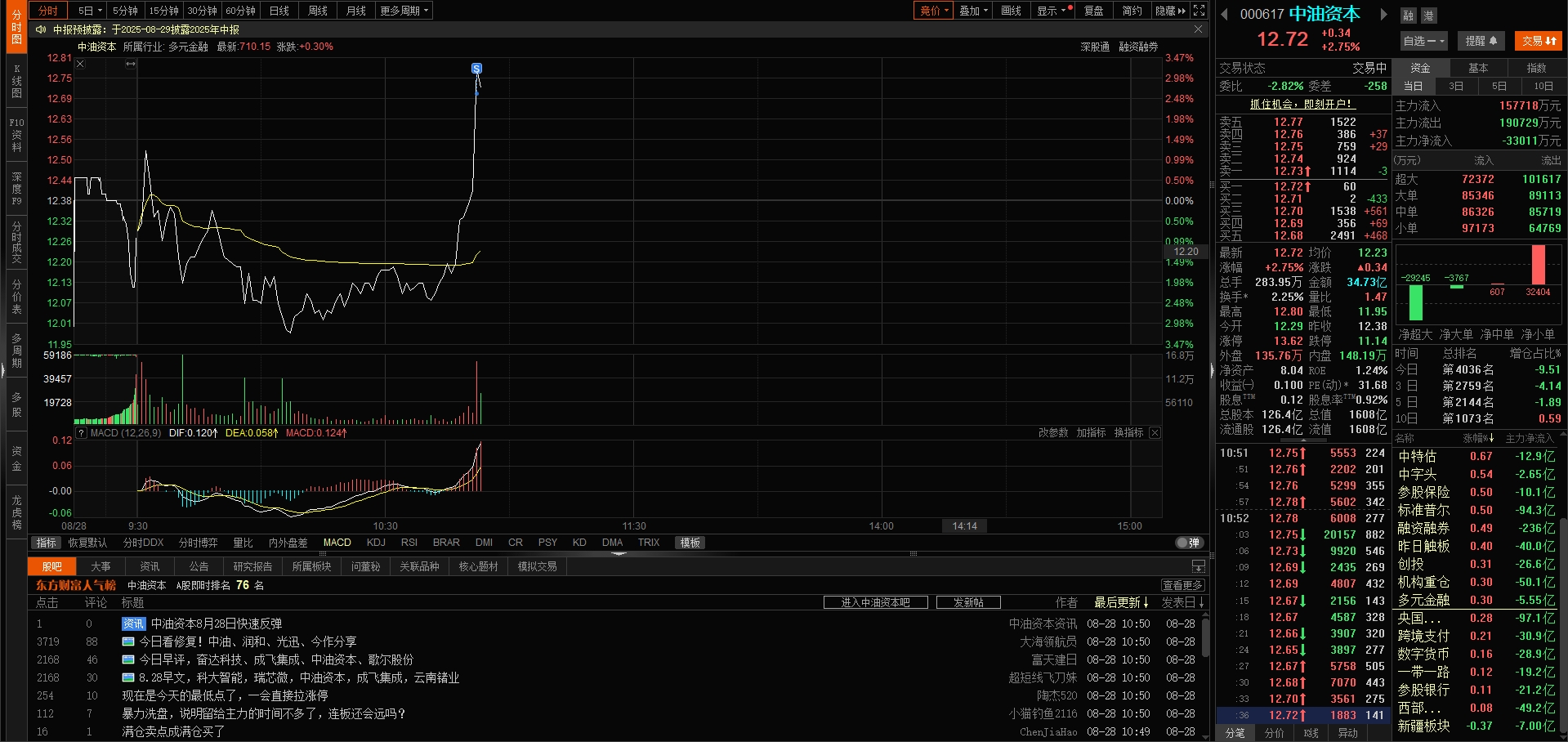Screen dimensions: 1568x742
Task: Click 恢复默认 restore default
Action: point(87,543)
